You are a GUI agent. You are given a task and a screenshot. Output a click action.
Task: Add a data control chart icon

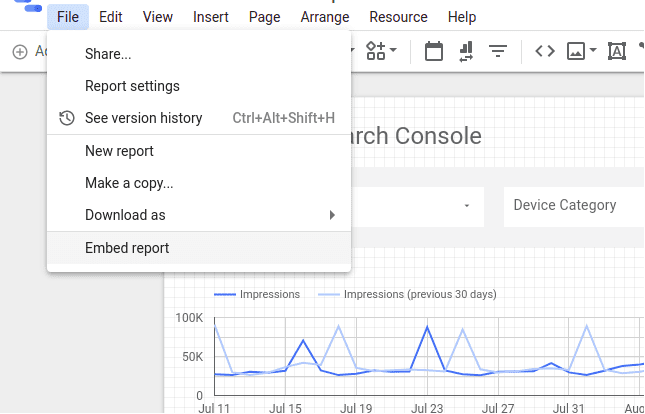pos(466,51)
